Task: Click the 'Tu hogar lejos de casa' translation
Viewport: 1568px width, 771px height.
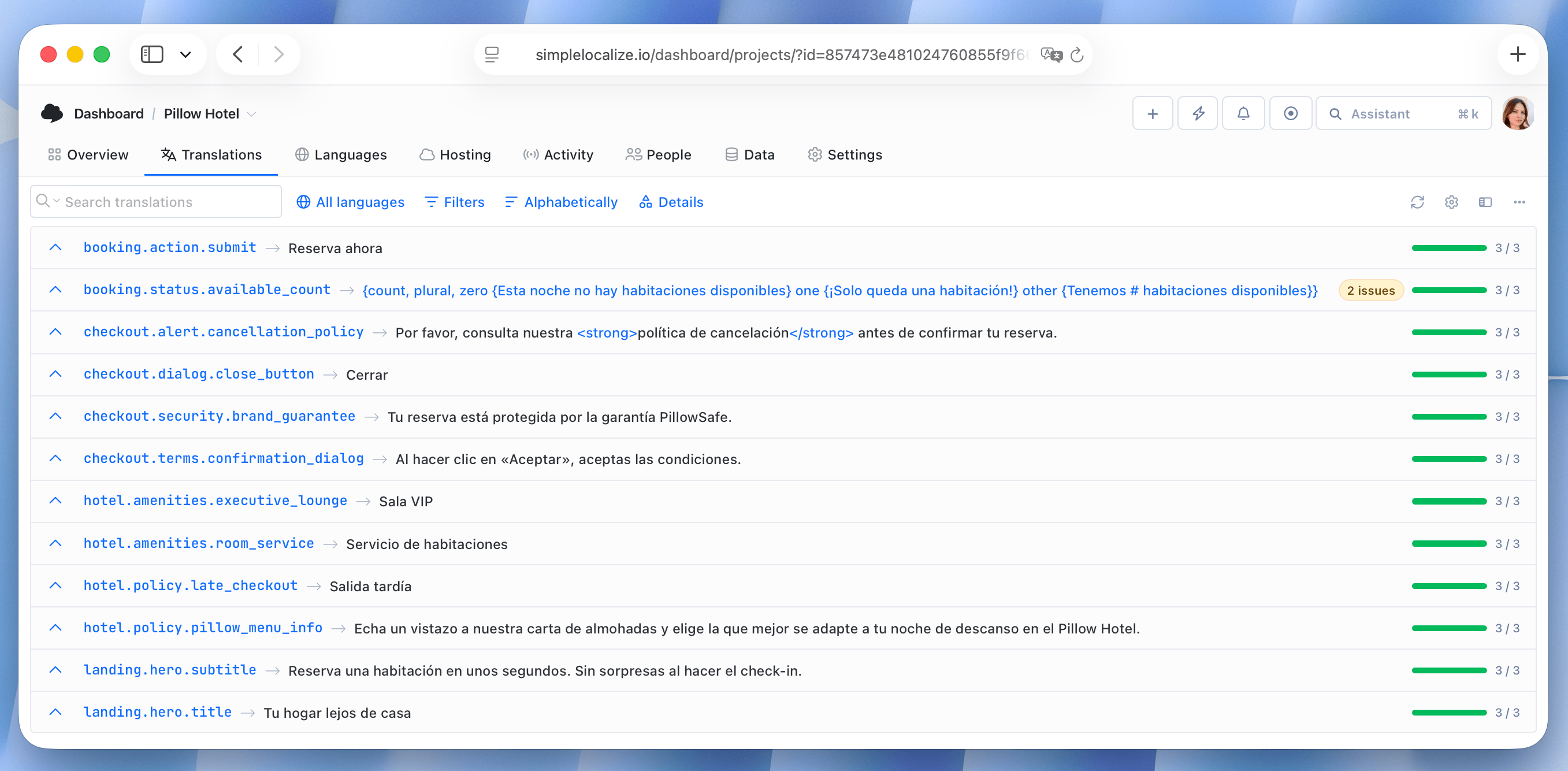Action: click(x=337, y=713)
